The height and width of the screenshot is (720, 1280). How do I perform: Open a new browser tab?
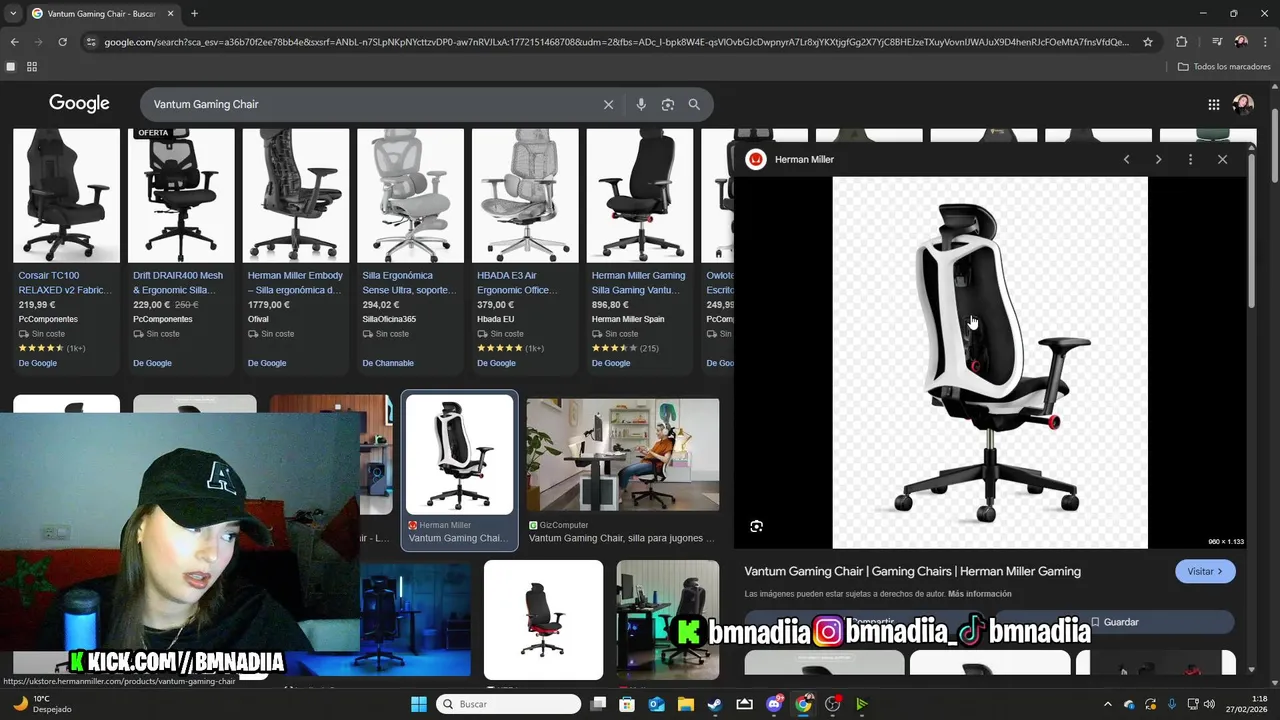pos(194,14)
